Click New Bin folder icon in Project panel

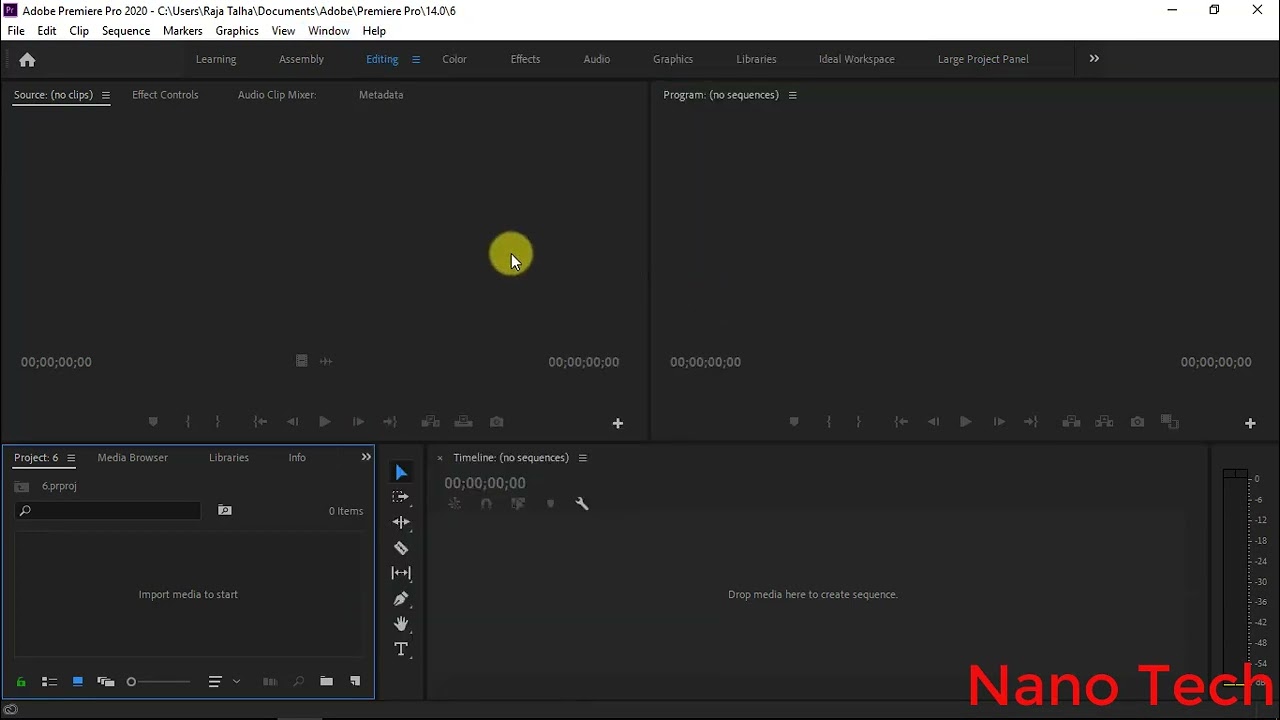[326, 681]
